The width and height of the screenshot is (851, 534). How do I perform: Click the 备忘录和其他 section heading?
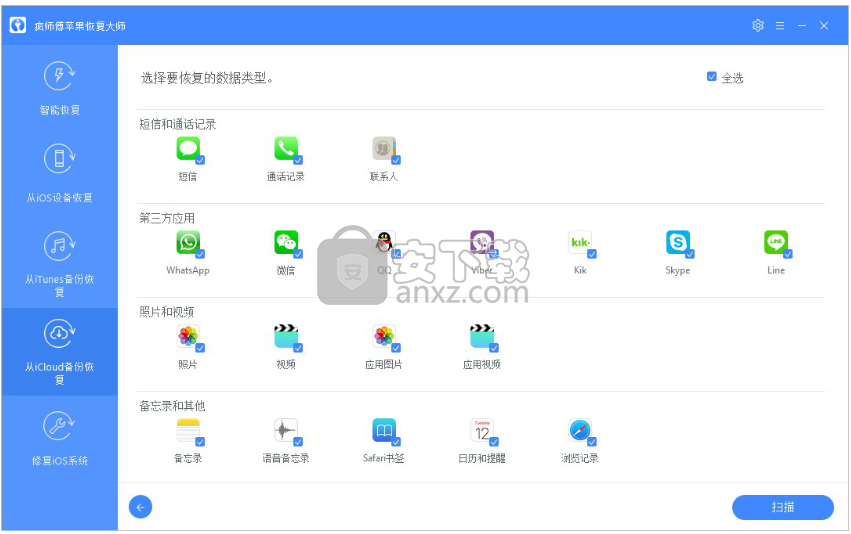[172, 406]
